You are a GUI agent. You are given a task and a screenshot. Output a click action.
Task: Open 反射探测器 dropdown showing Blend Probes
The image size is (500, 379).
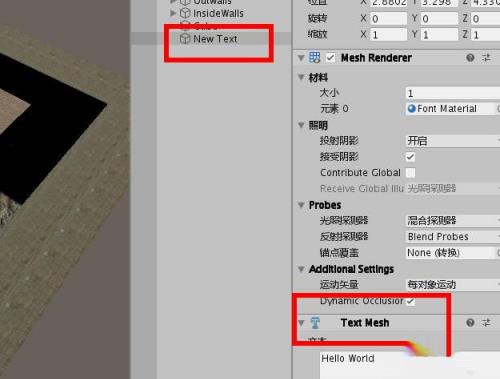453,237
